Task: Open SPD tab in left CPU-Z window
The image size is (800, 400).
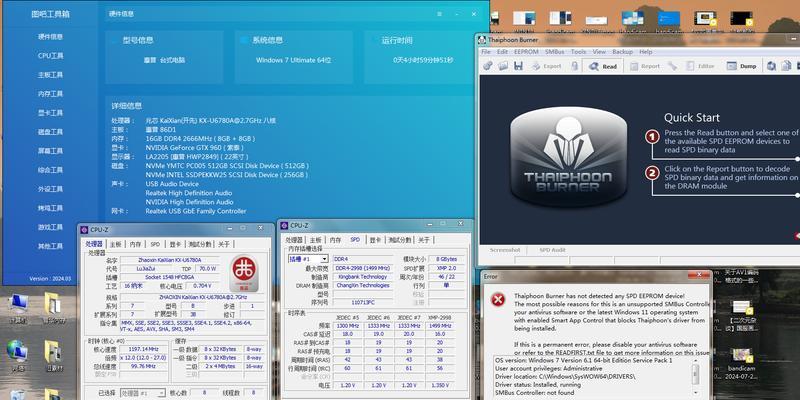Action: pos(155,244)
